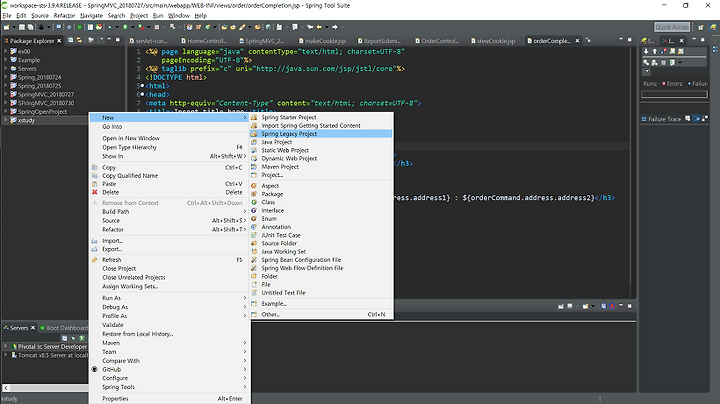Viewport: 720px width, 404px height.
Task: Click the Save icon in the toolbar
Action: [22, 27]
